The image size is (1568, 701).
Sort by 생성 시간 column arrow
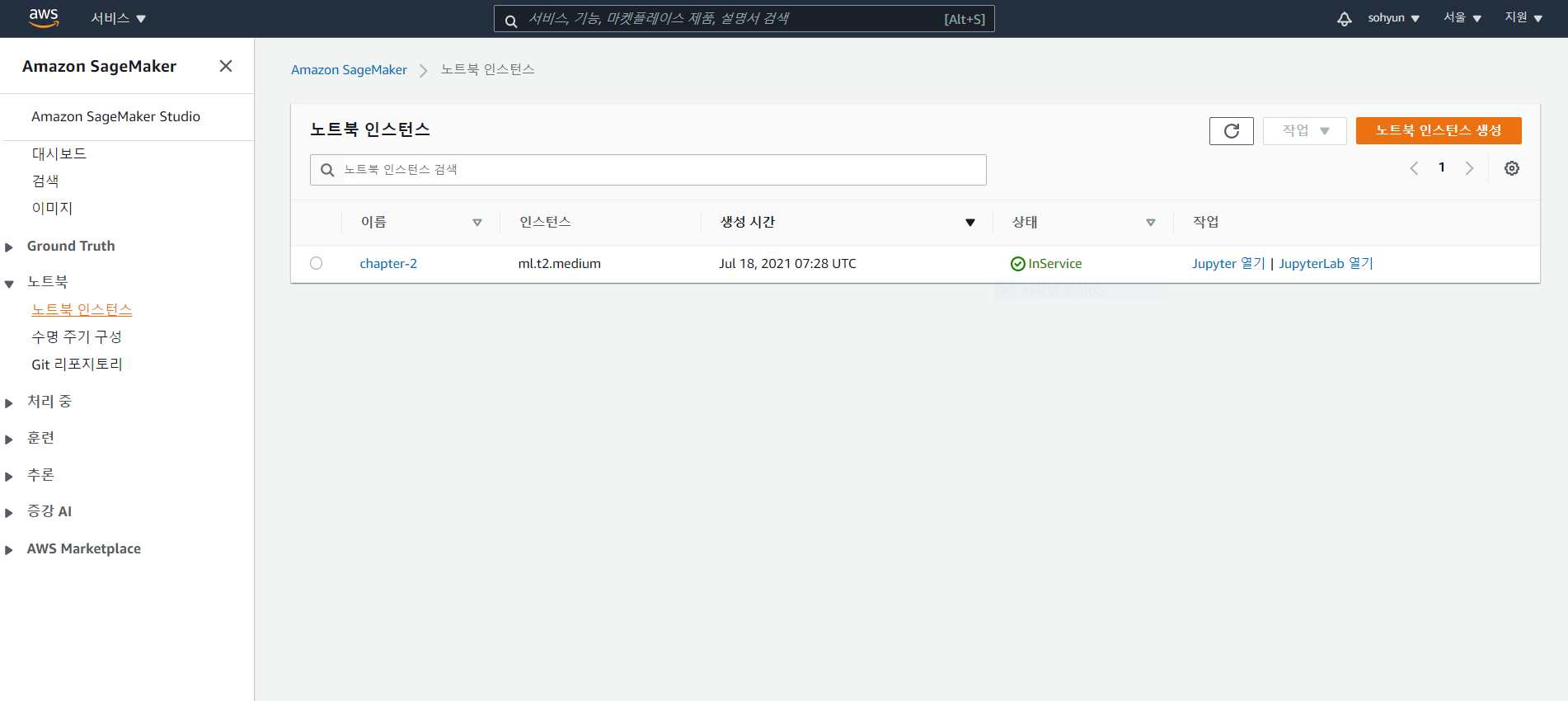970,223
